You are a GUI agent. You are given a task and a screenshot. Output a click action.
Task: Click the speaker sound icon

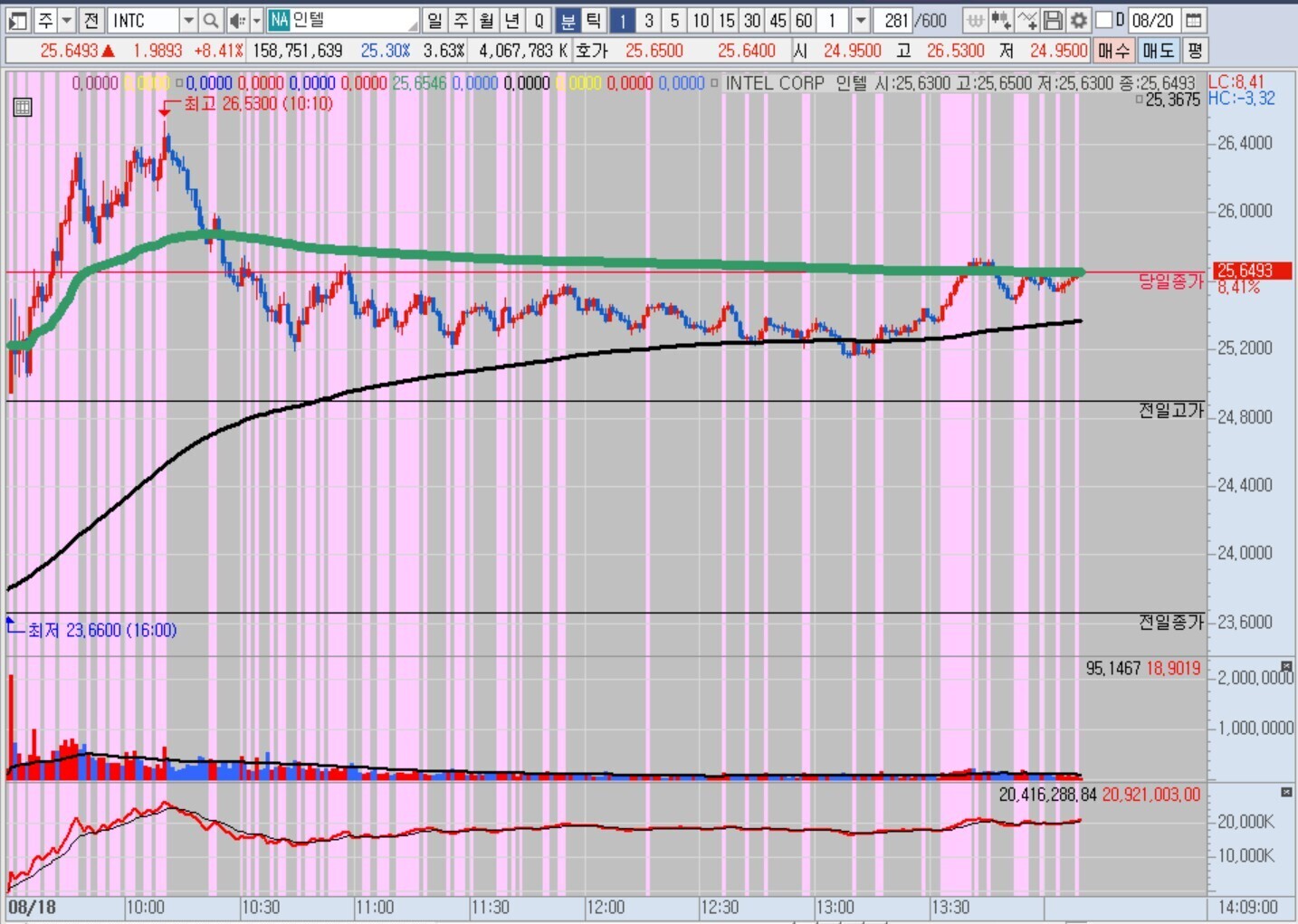[236, 20]
